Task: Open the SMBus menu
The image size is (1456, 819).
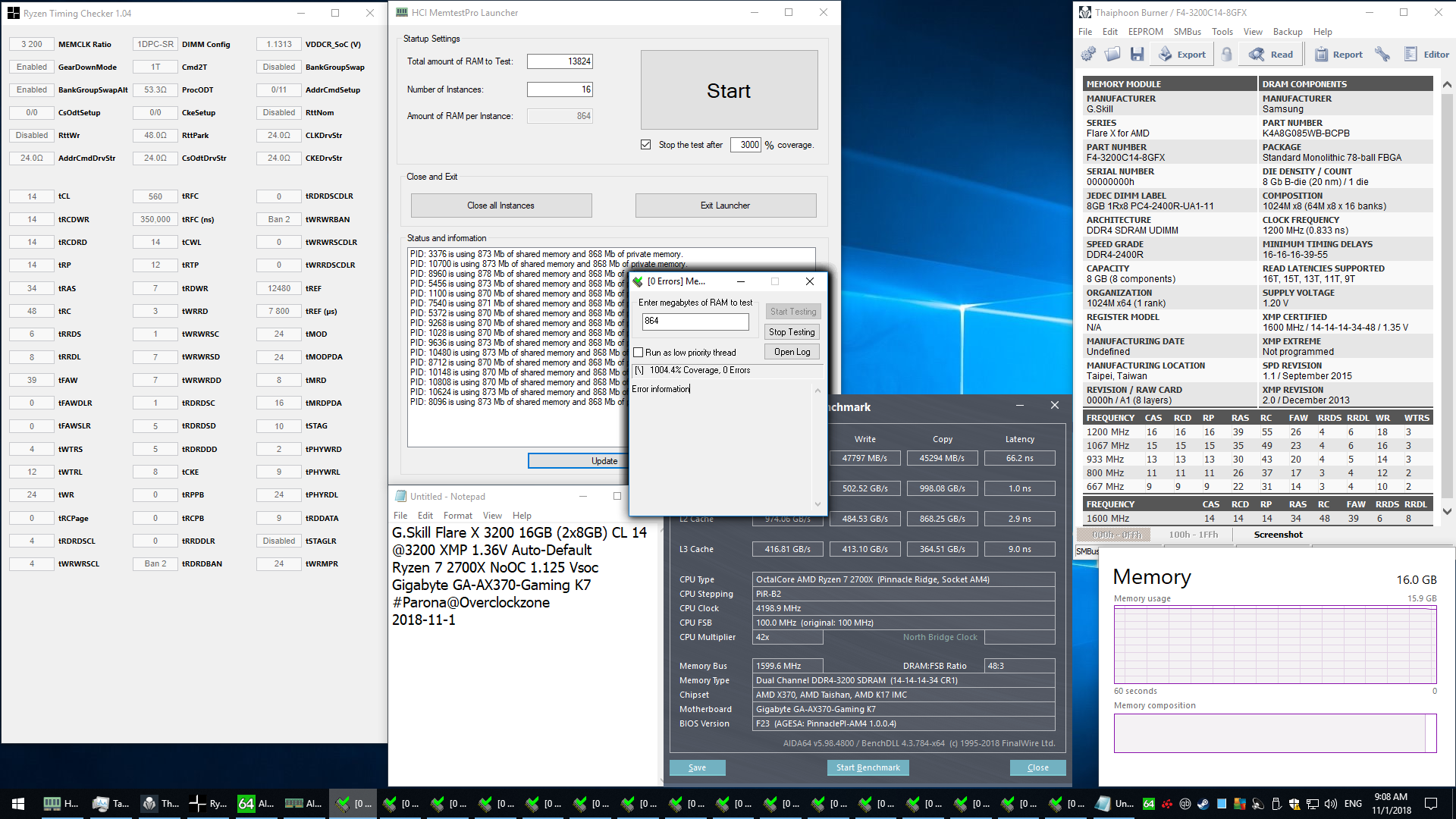Action: (1187, 32)
